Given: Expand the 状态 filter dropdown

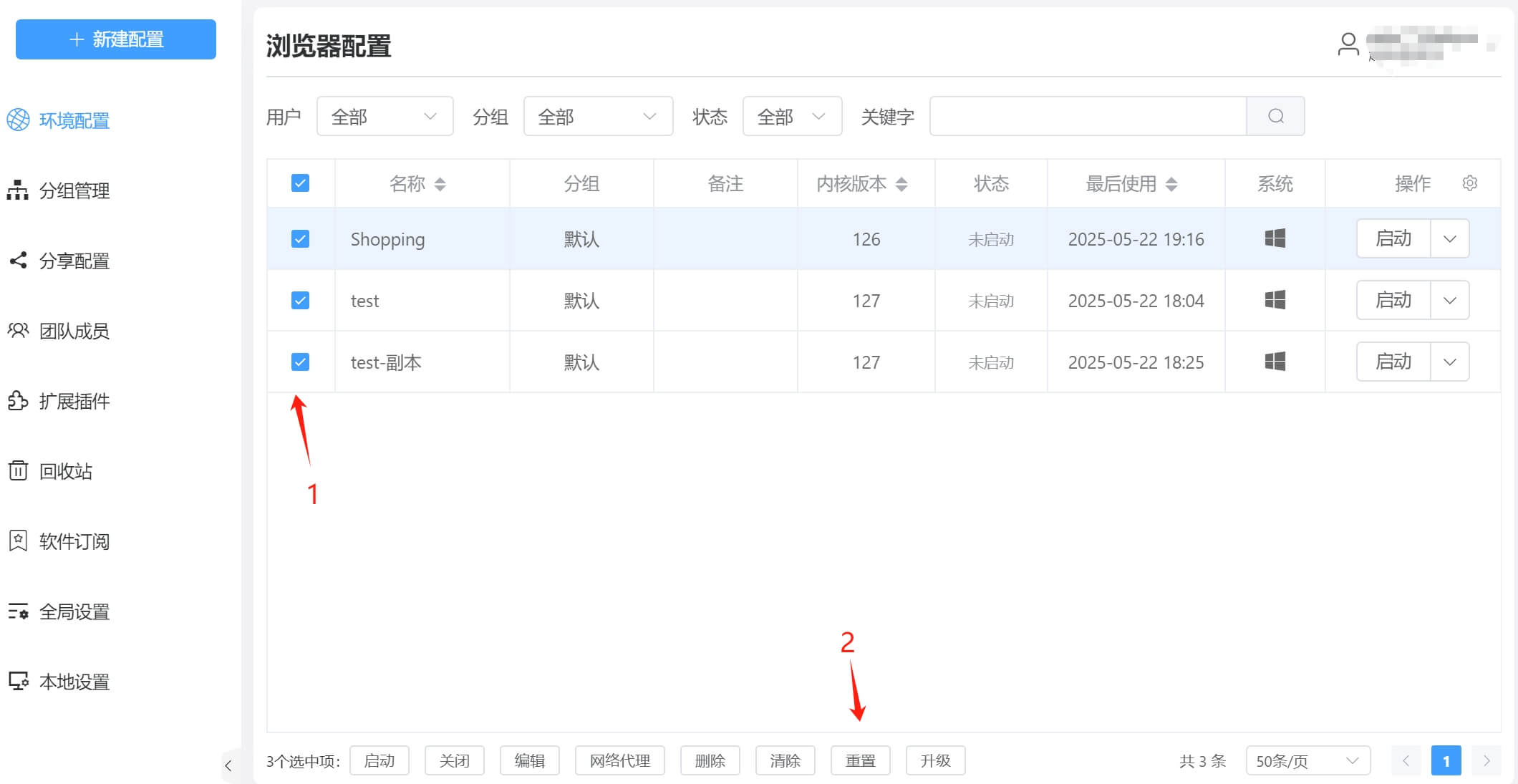Looking at the screenshot, I should pyautogui.click(x=792, y=116).
